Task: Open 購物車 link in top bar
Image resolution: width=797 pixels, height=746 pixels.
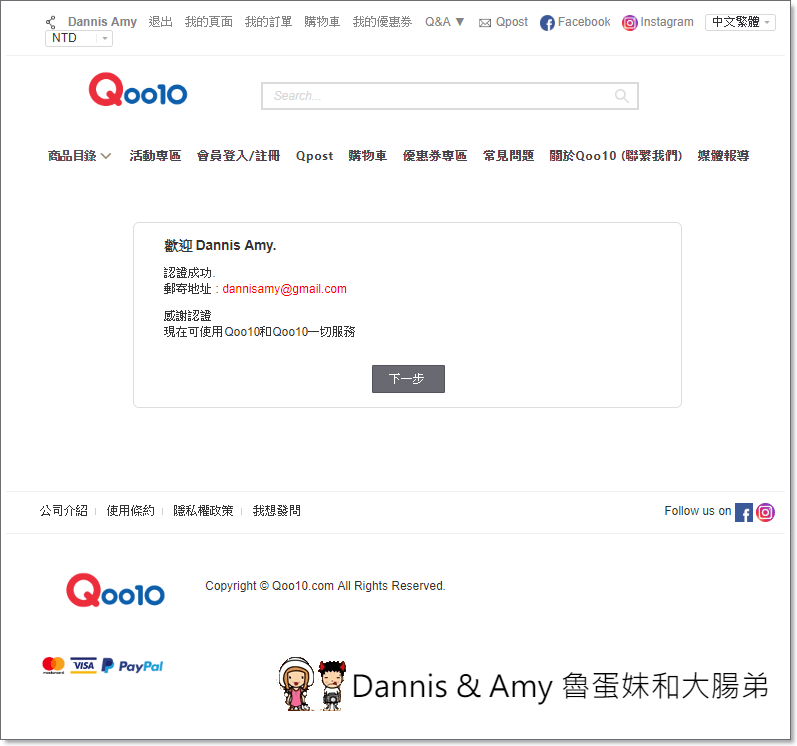Action: pos(322,22)
